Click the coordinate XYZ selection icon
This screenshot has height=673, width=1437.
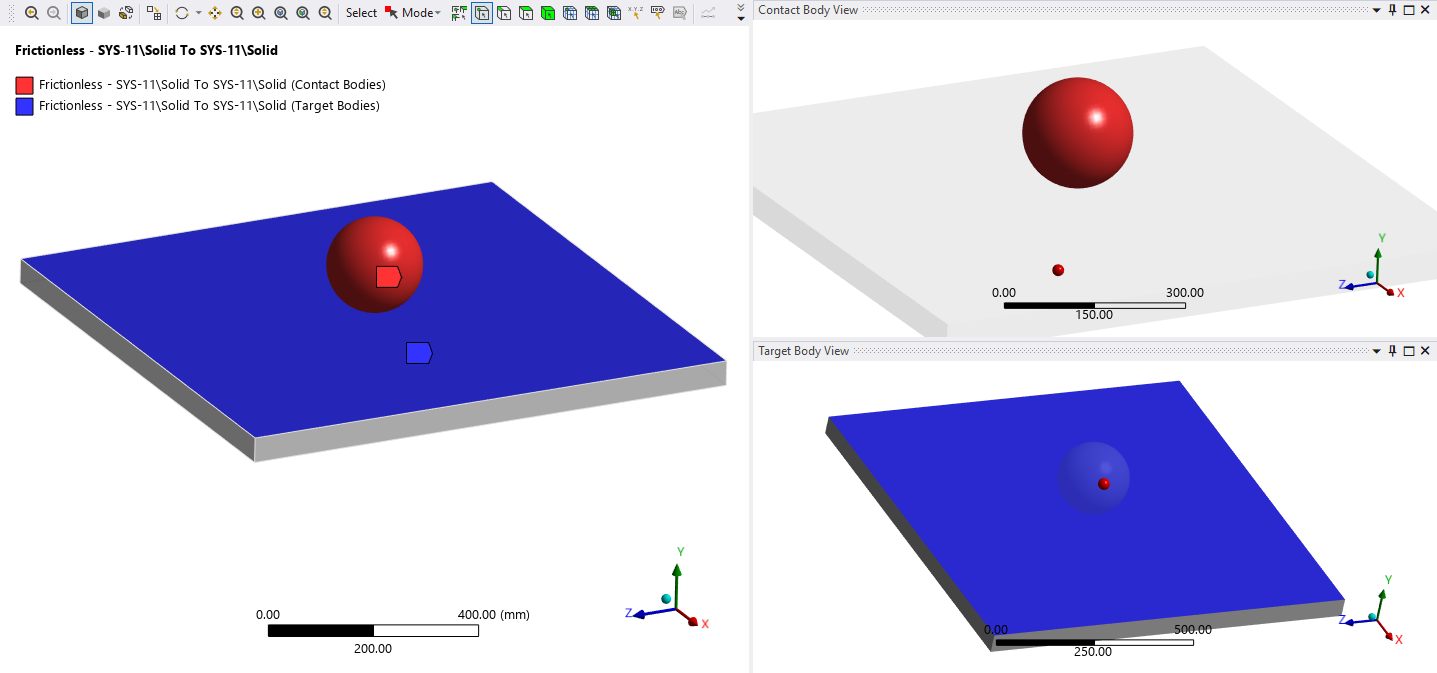[635, 13]
